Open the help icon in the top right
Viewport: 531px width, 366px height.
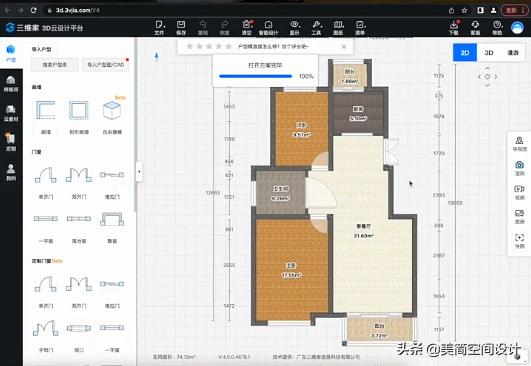497,27
